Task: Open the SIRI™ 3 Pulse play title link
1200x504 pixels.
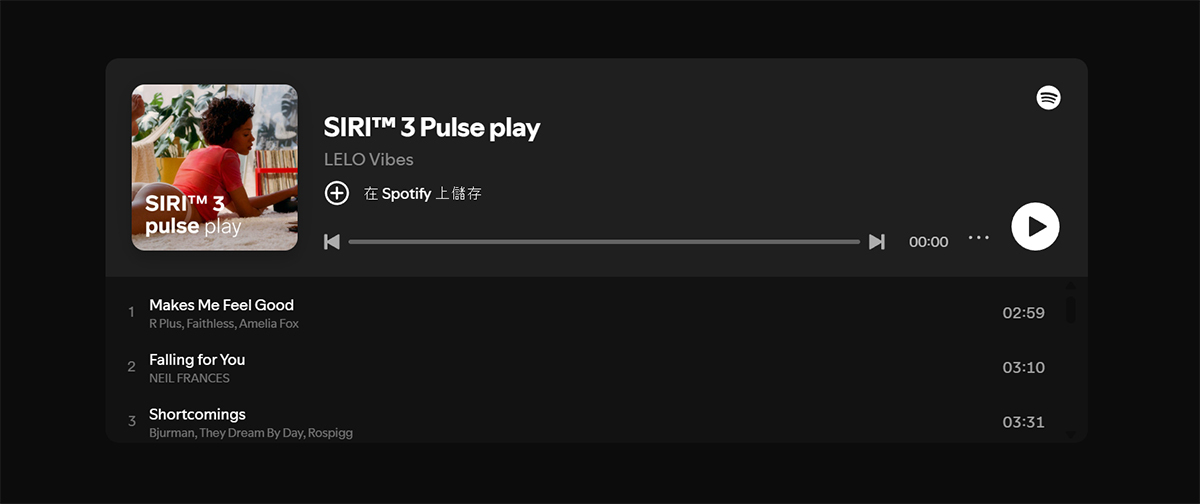Action: click(x=432, y=128)
